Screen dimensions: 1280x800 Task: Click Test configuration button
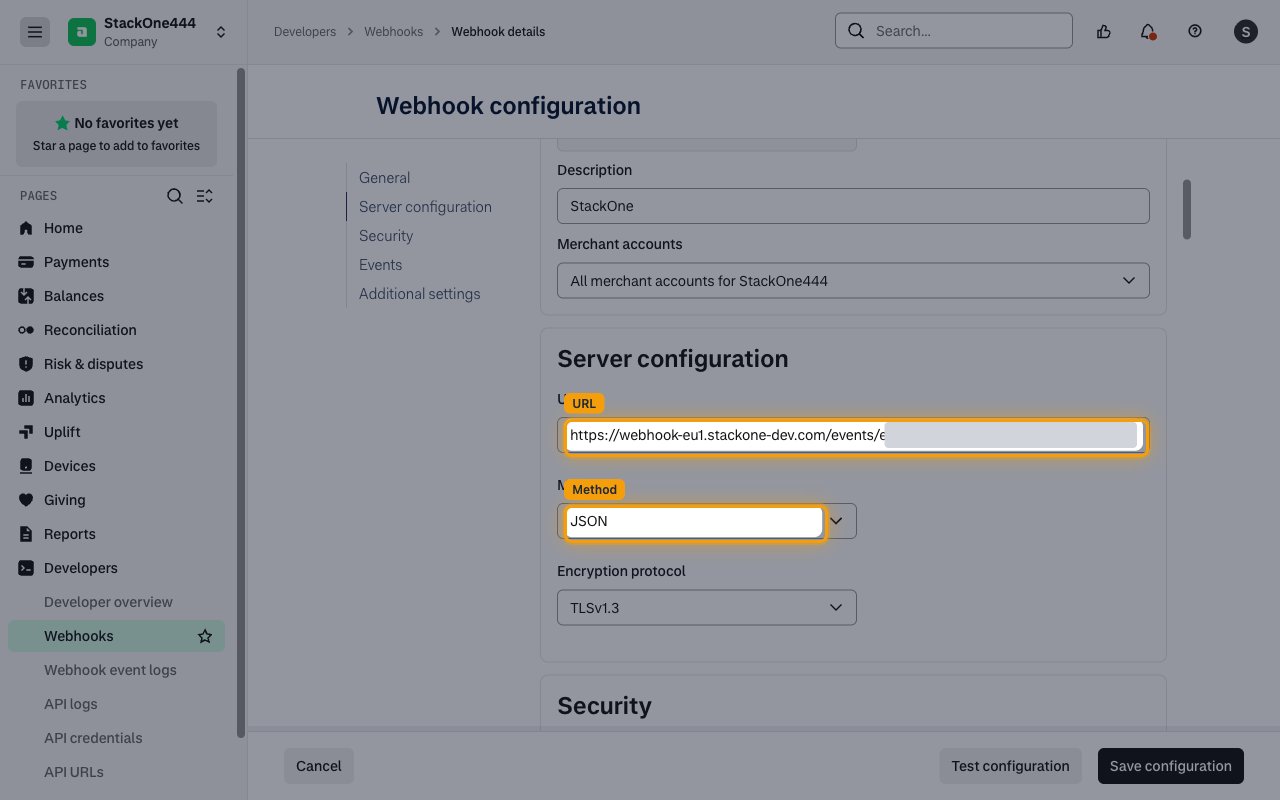point(1010,766)
